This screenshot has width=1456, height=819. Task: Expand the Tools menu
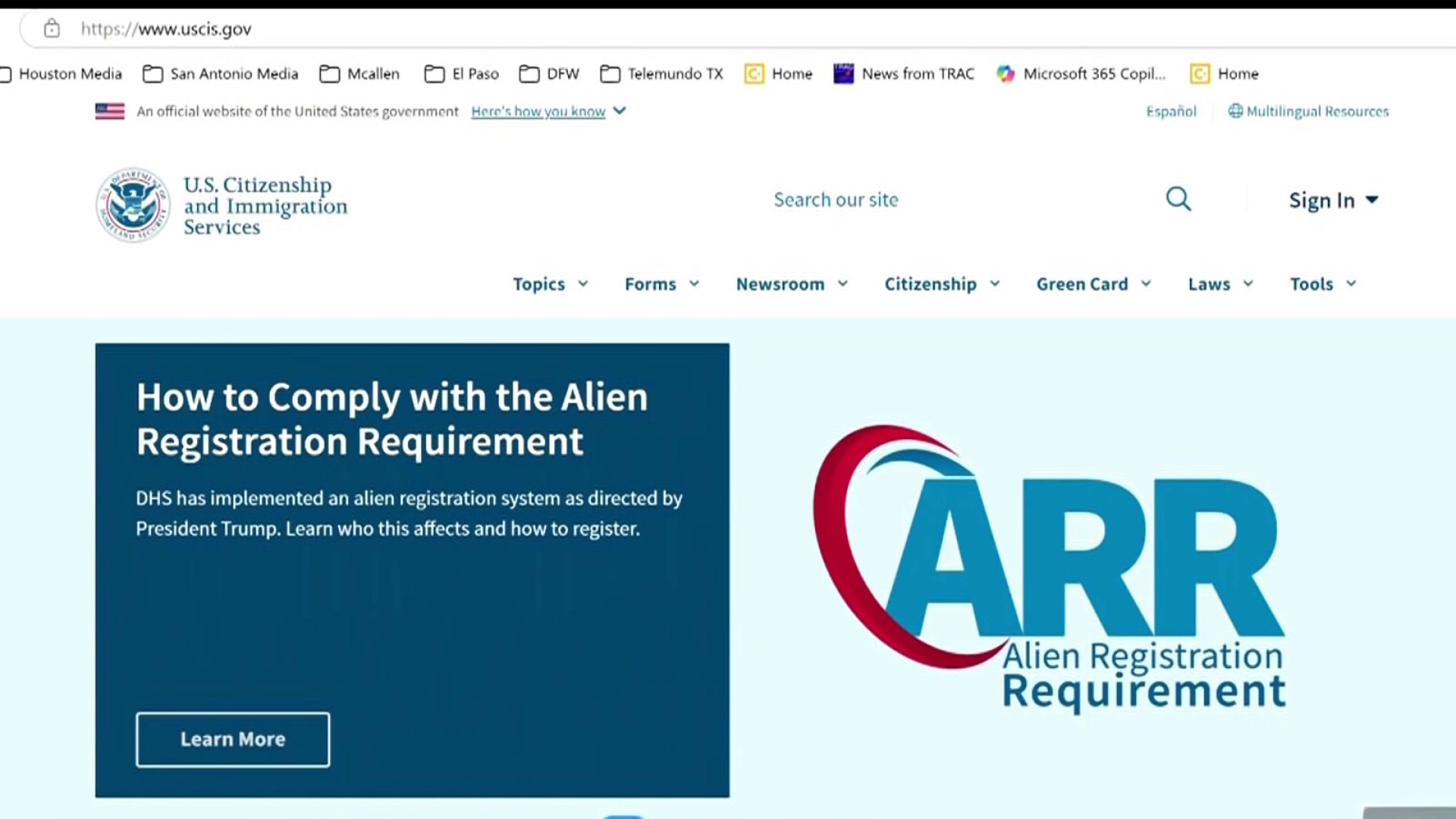[1323, 284]
